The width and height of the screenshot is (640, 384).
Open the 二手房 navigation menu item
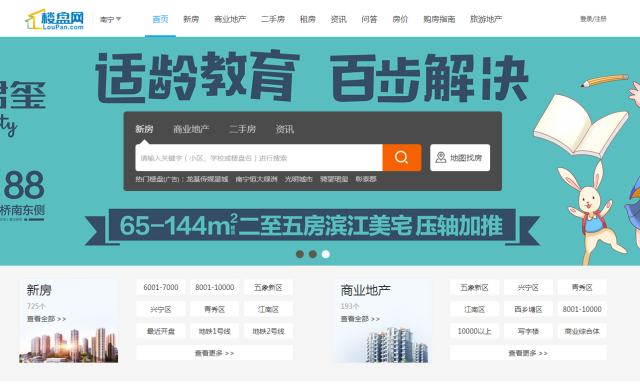(273, 19)
